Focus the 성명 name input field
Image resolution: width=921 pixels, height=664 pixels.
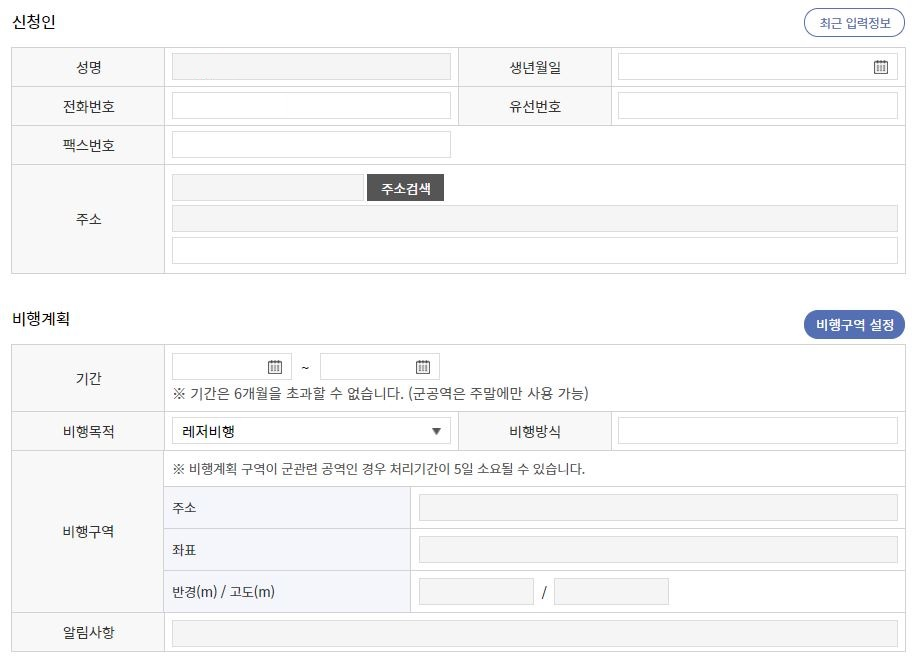[311, 67]
